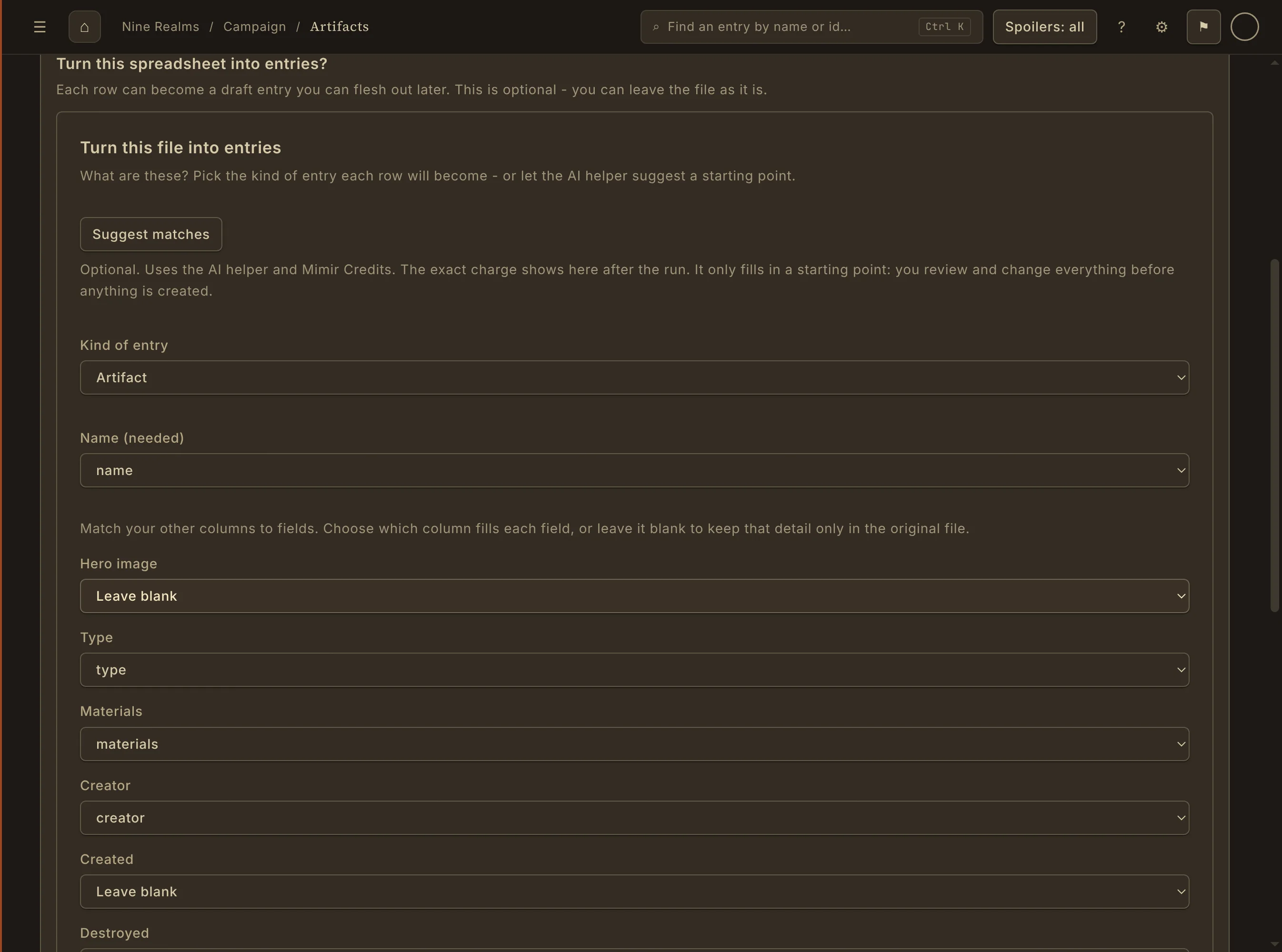Image resolution: width=1282 pixels, height=952 pixels.
Task: Click the page vertical scrollbar thumb
Action: (x=1274, y=435)
